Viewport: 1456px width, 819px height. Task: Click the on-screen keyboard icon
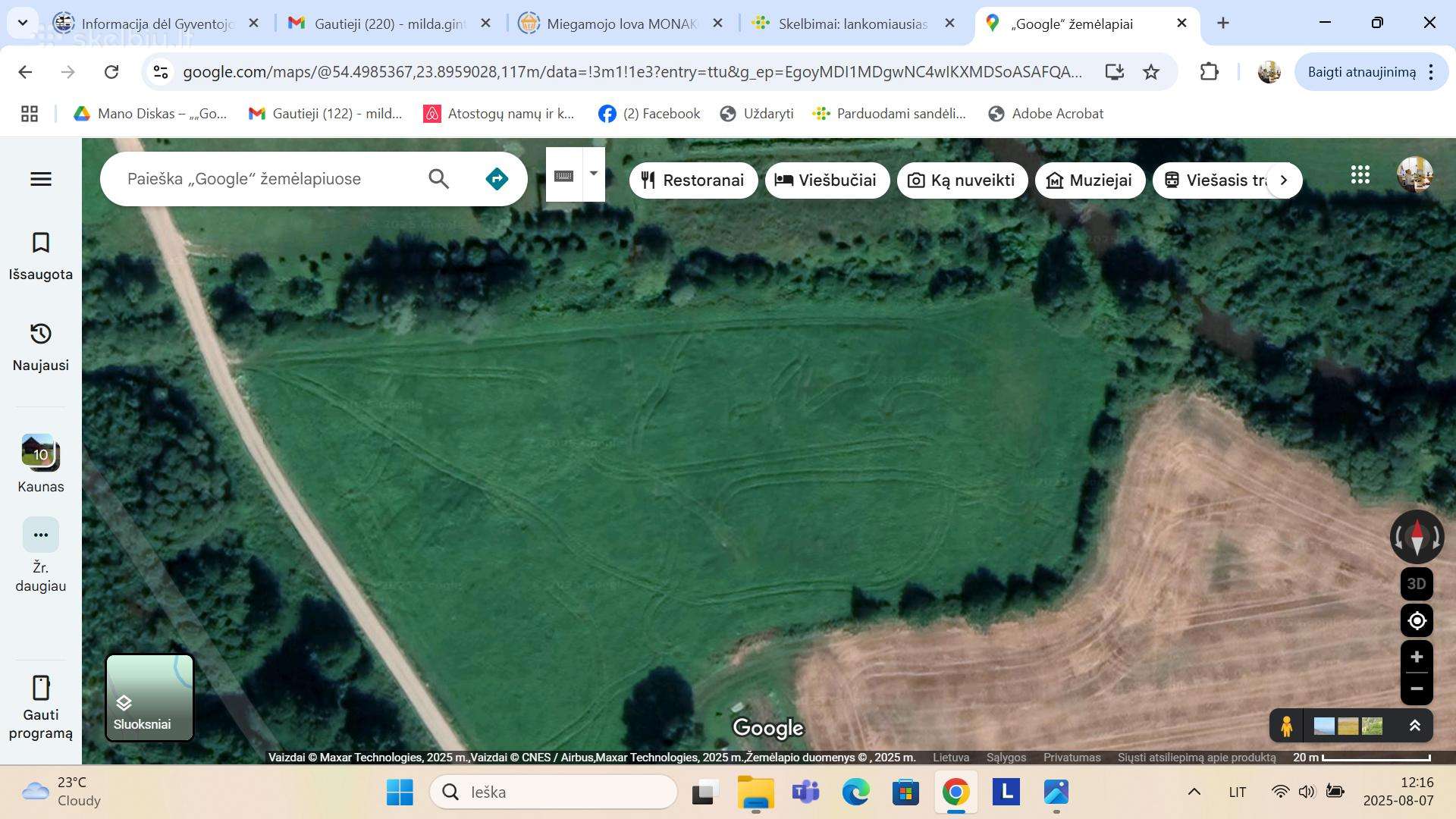click(x=563, y=176)
